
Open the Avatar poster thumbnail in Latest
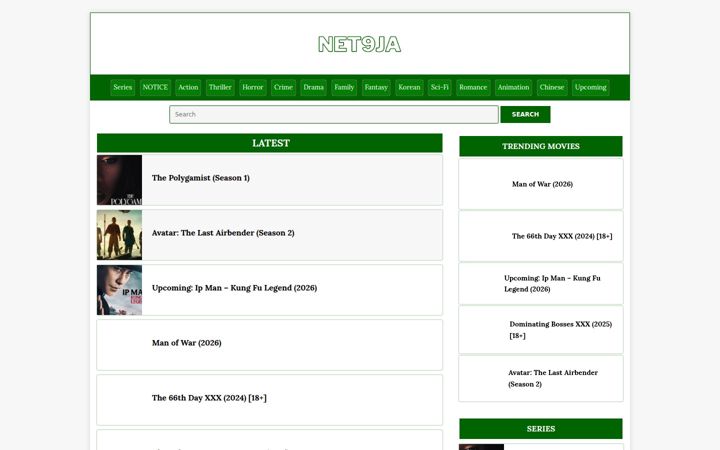[x=119, y=235]
